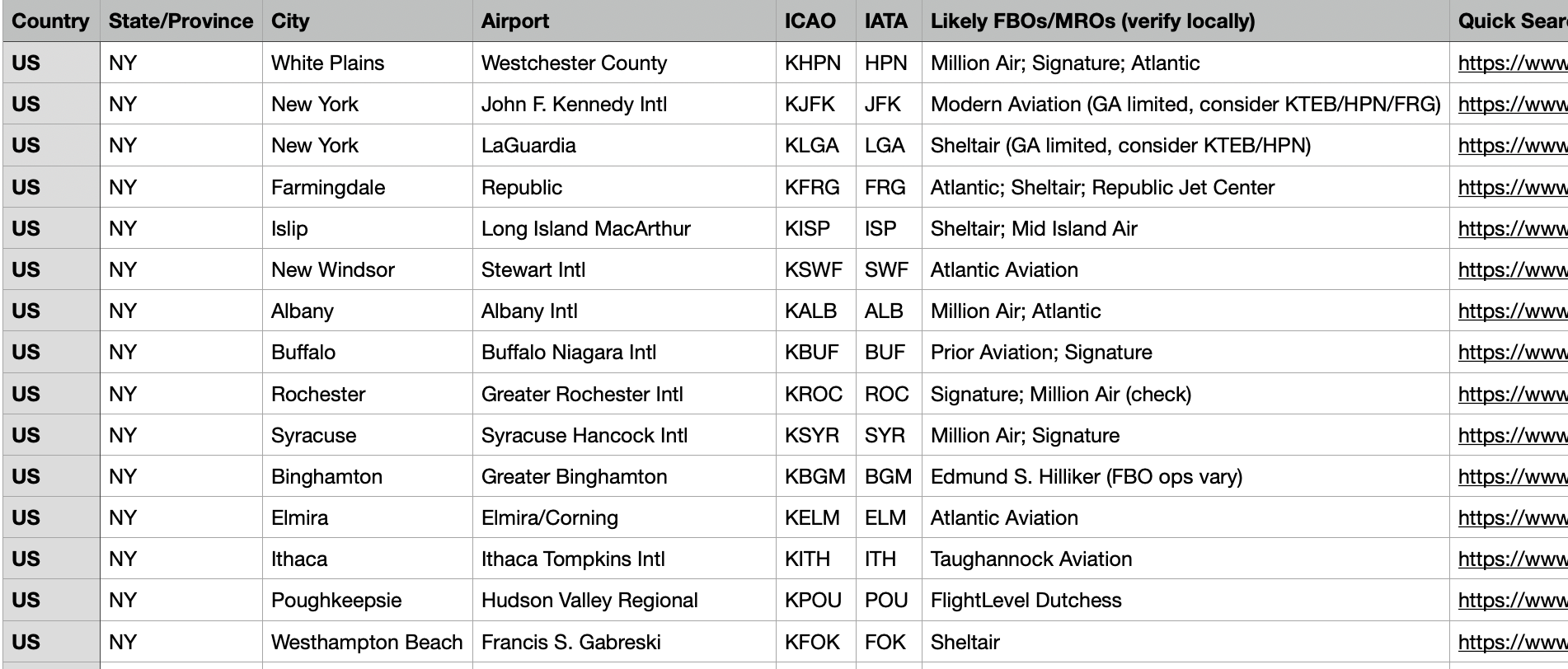Select the Taughannock Aviation cell
The image size is (1568, 669).
1185,559
